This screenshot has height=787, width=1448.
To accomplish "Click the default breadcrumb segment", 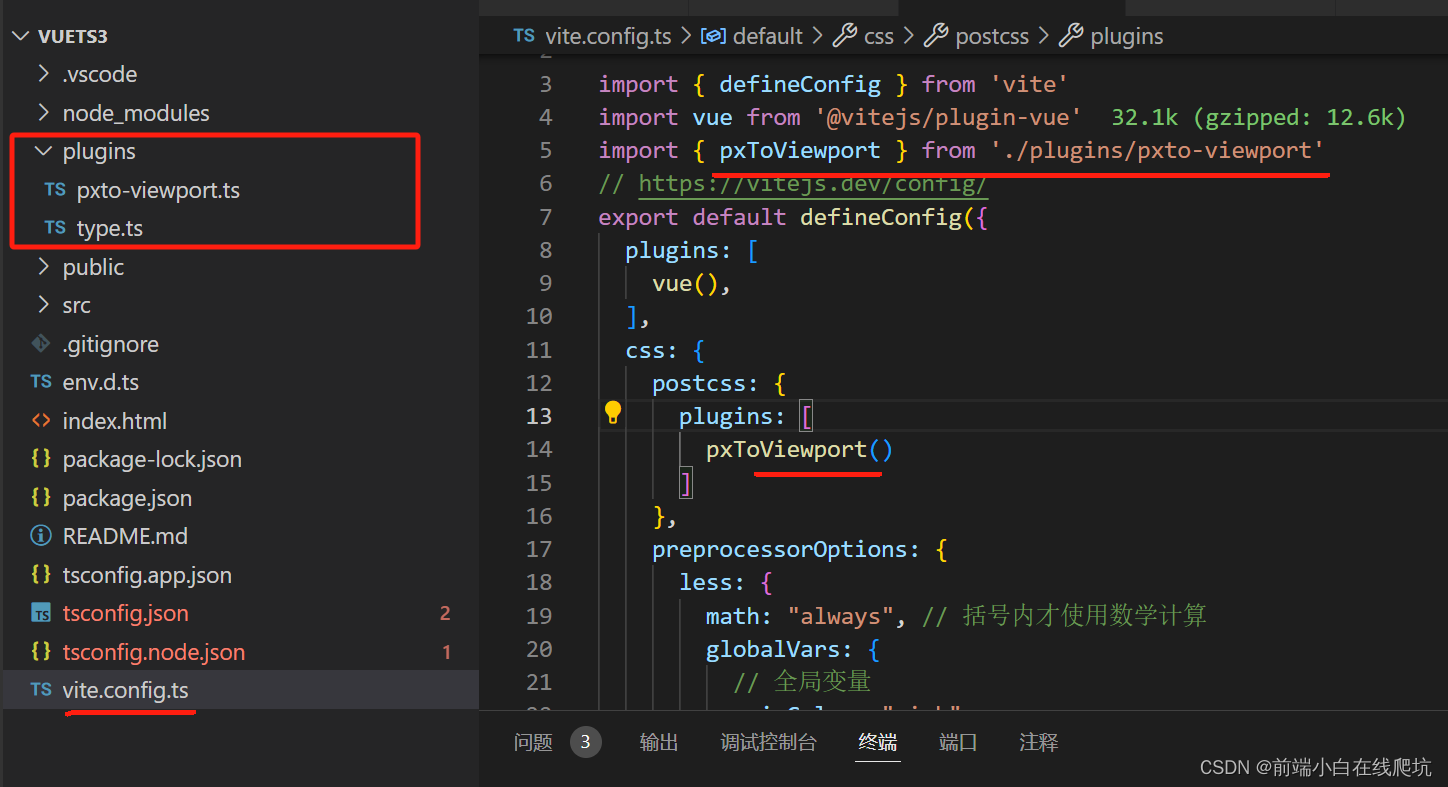I will pyautogui.click(x=768, y=36).
